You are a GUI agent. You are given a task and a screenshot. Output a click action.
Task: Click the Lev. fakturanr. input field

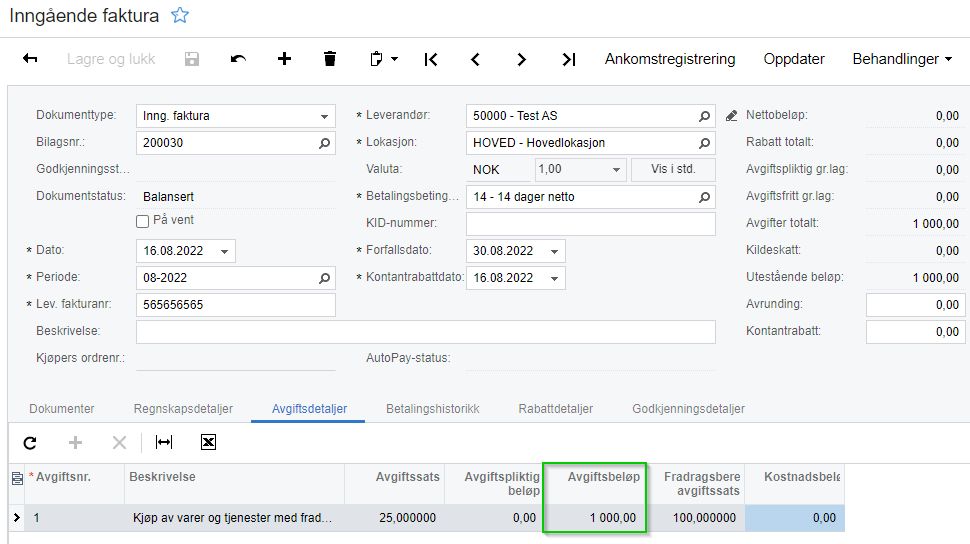point(236,304)
